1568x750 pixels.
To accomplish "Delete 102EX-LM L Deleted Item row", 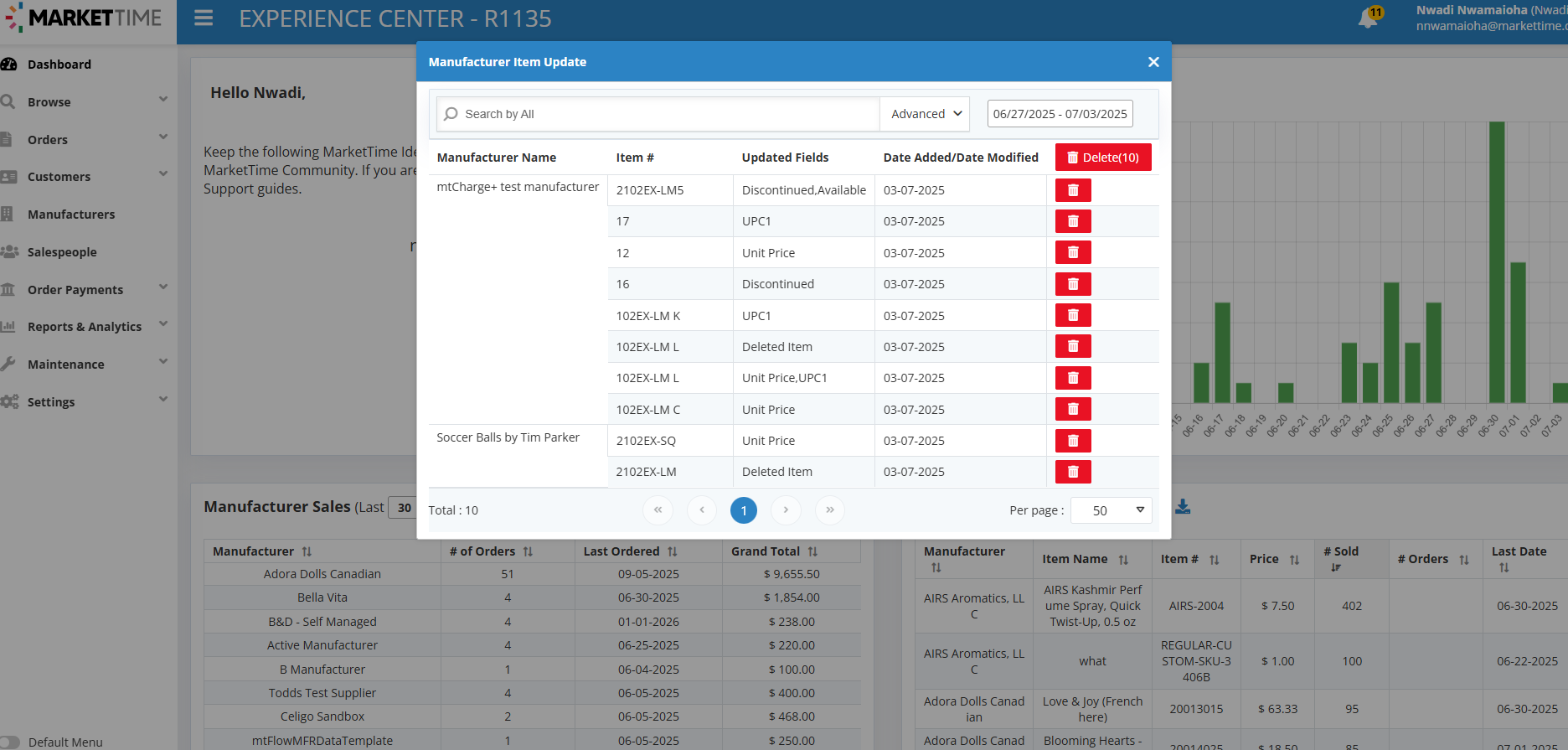I will [1073, 346].
